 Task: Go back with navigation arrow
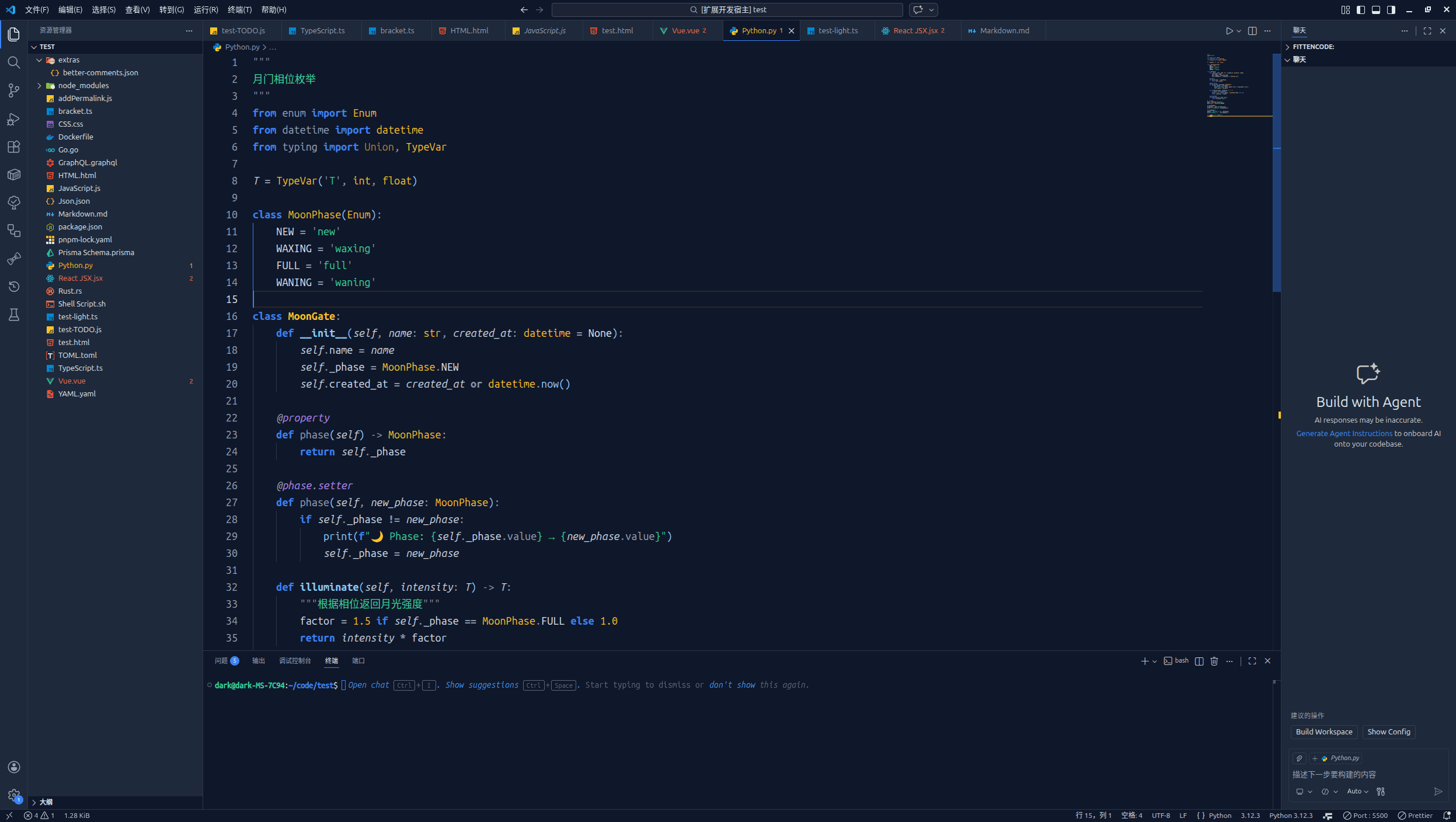524,10
